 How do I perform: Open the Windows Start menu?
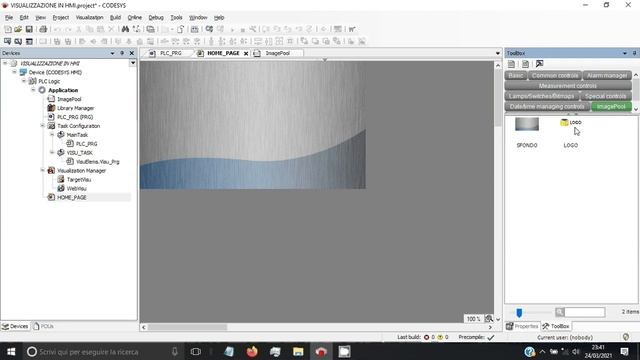(x=11, y=351)
